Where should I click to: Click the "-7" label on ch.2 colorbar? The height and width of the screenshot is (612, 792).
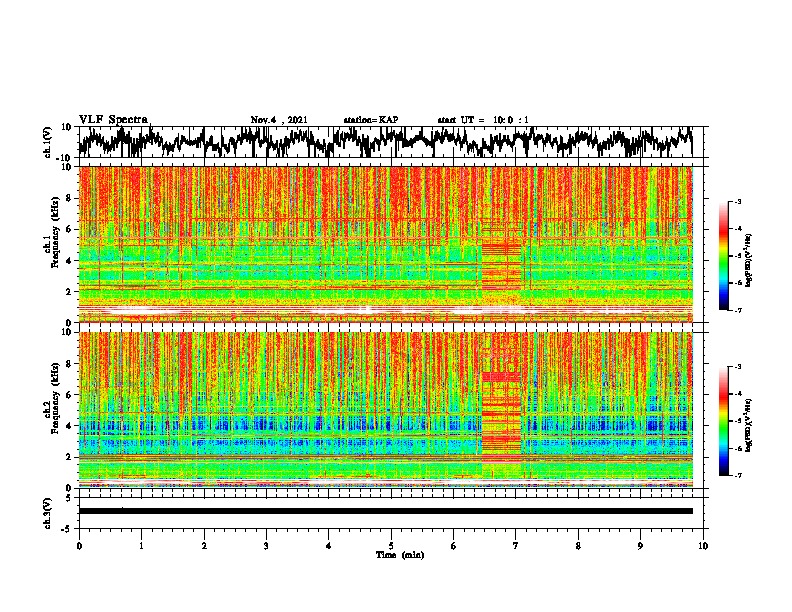coord(737,476)
